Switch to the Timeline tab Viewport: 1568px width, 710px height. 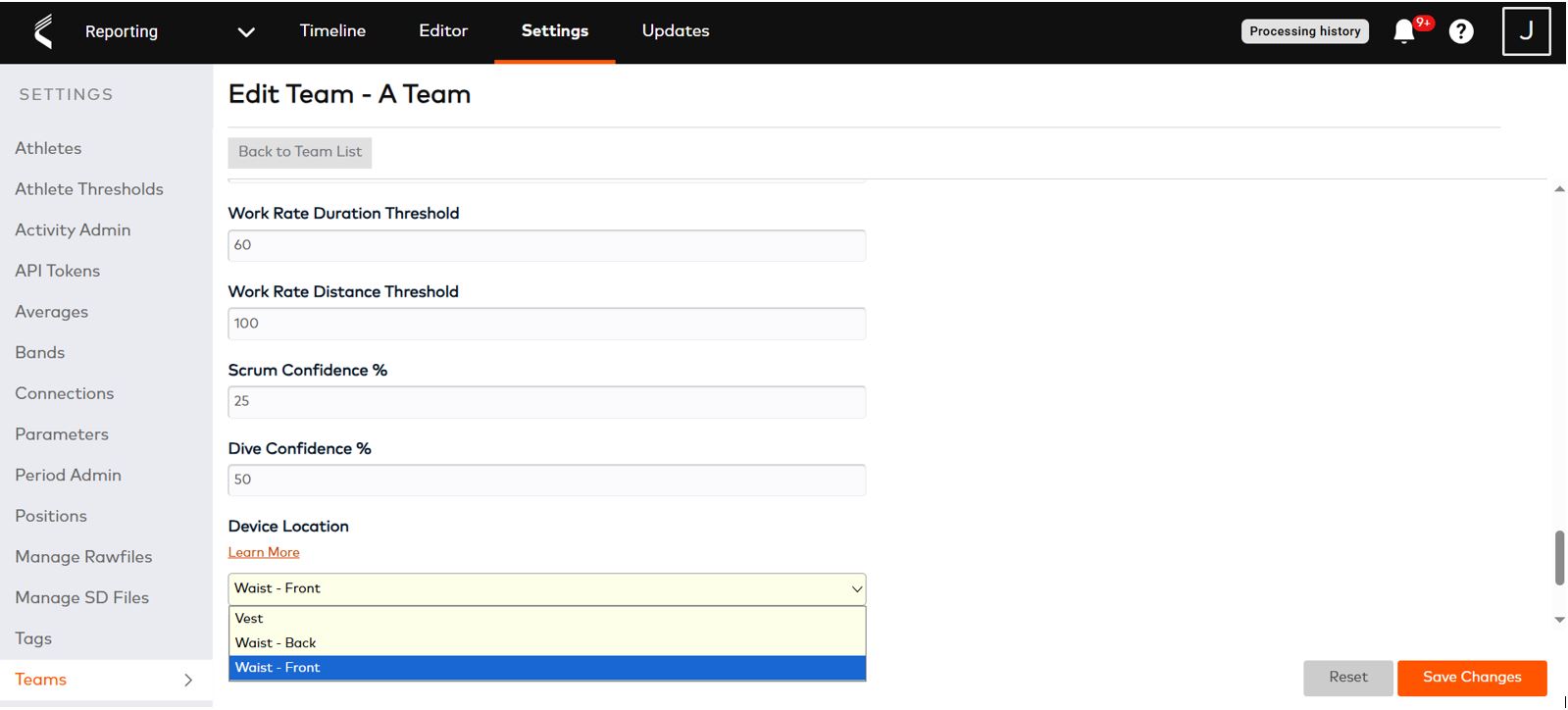[332, 31]
